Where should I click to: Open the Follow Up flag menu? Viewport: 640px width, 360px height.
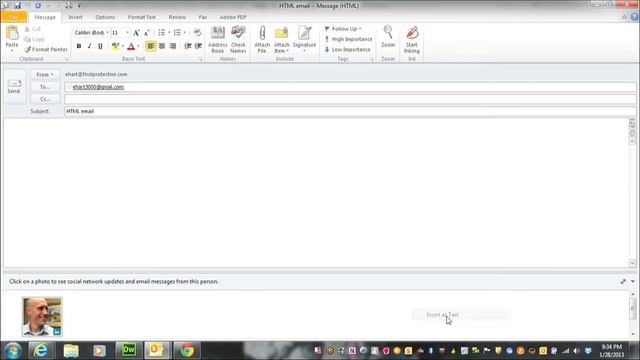(343, 29)
